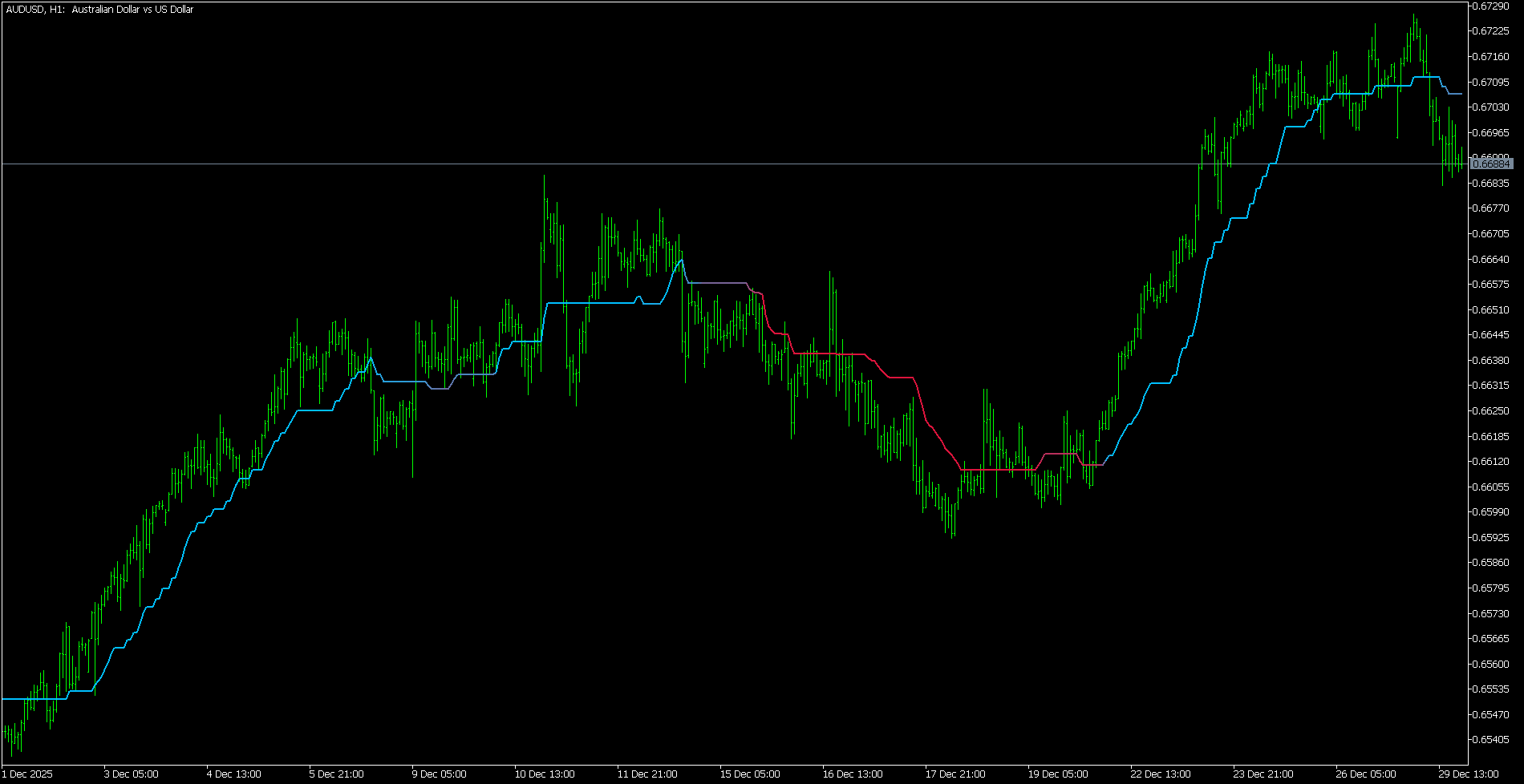Click the 0.67095 price axis label

pos(1492,82)
